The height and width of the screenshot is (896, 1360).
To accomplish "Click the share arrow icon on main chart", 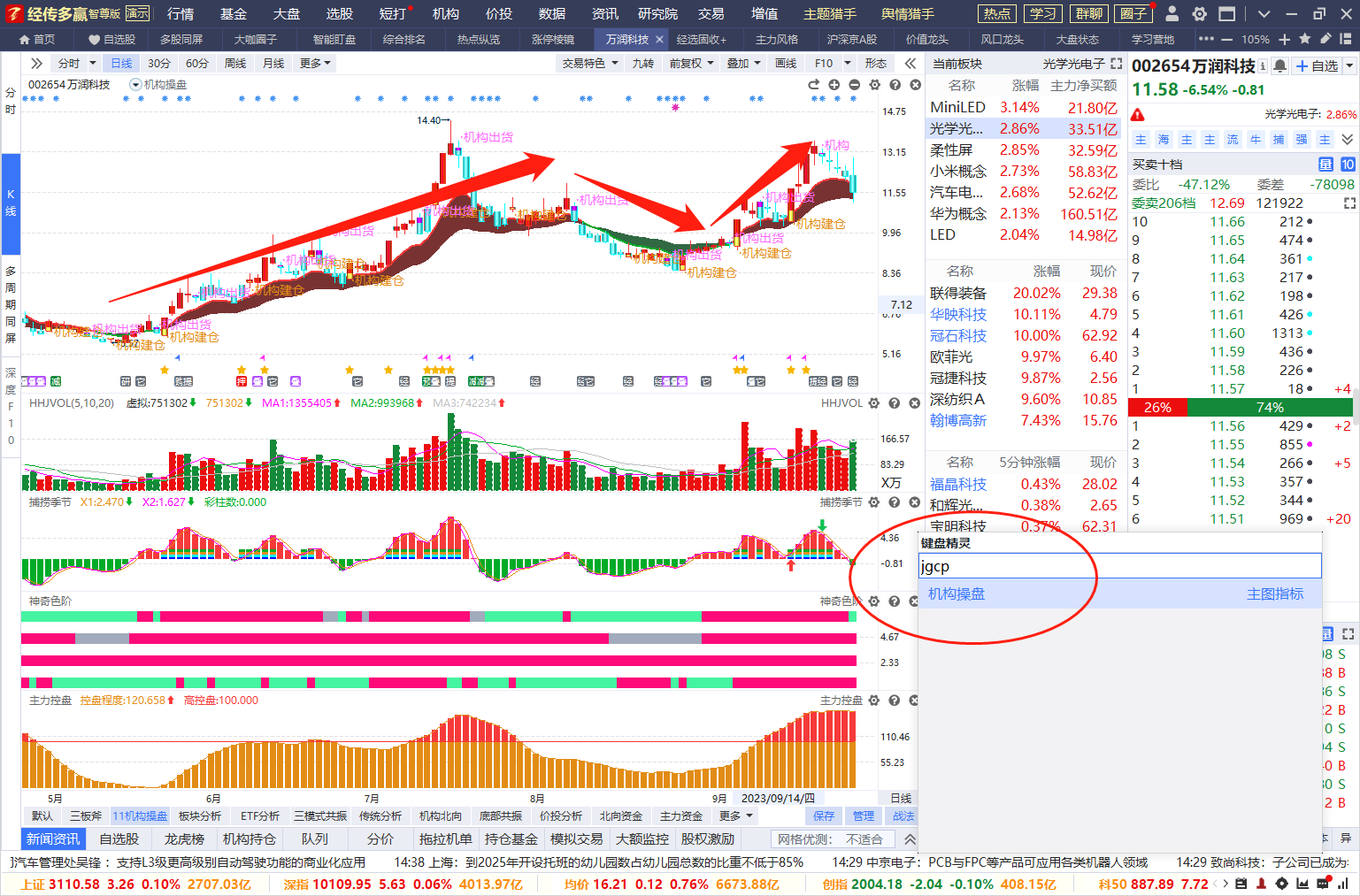I will [x=814, y=85].
